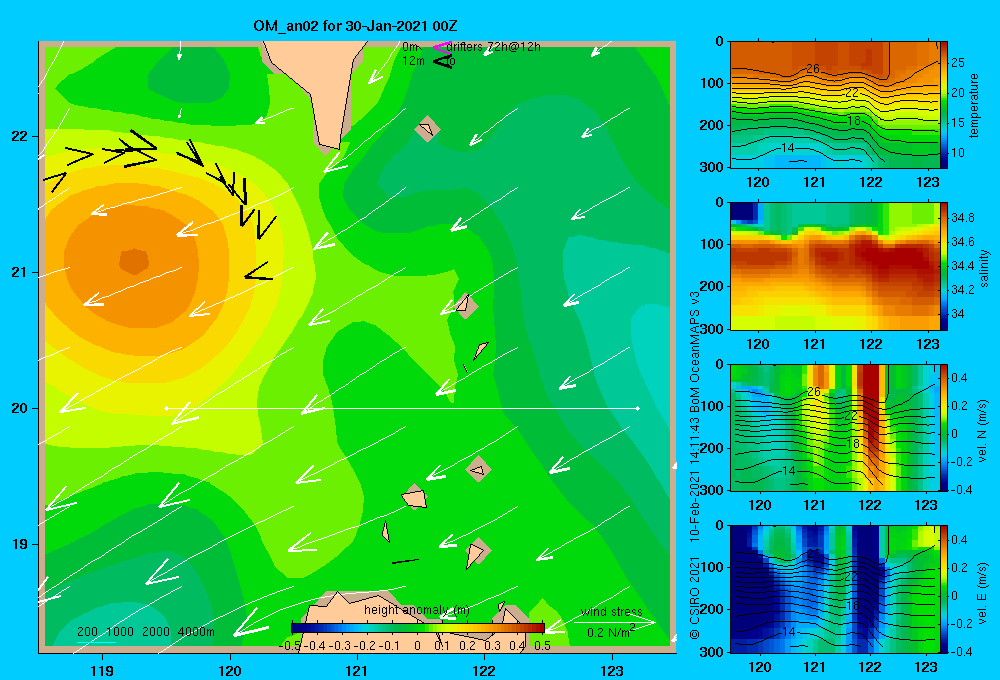Click latitude label 20 on the map axis
1000x680 pixels.
click(19, 408)
